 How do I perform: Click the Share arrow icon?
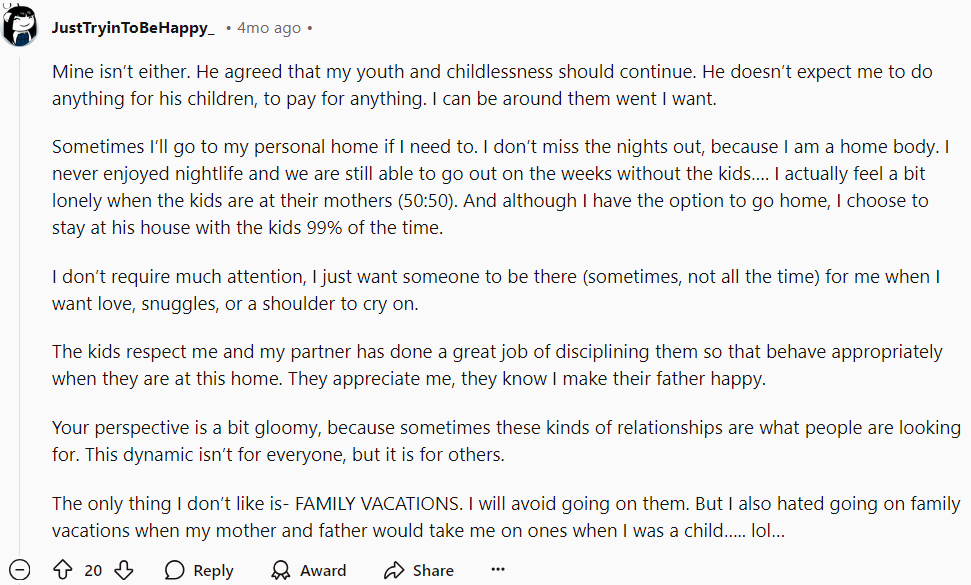[x=393, y=570]
